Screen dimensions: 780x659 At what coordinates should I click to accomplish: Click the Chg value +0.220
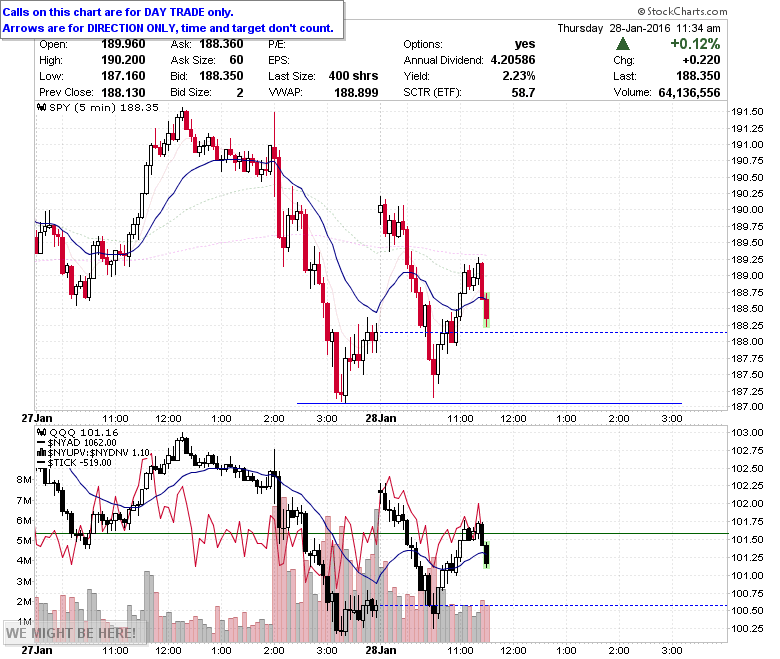[x=701, y=60]
